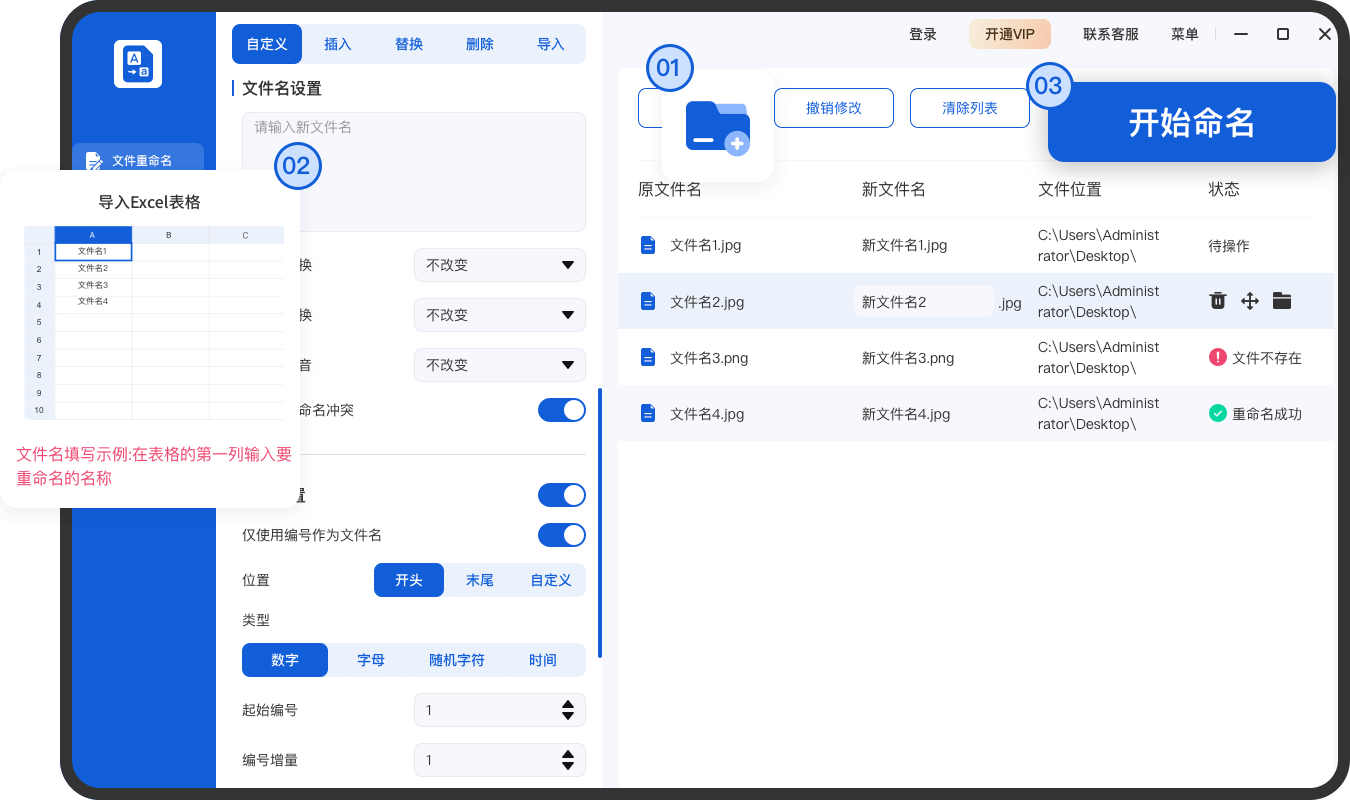
Task: Open the second 不改变 dropdown
Action: tap(499, 315)
